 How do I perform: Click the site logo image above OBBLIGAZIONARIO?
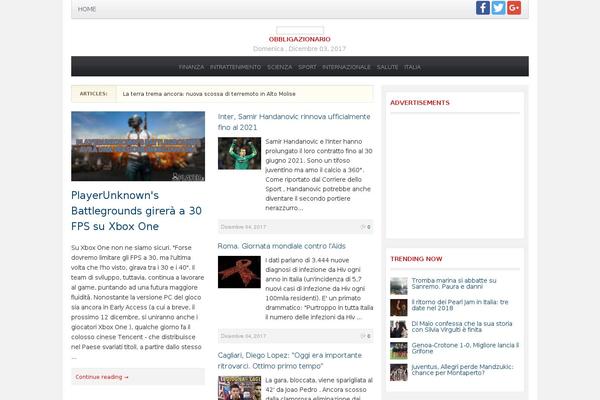300,31
